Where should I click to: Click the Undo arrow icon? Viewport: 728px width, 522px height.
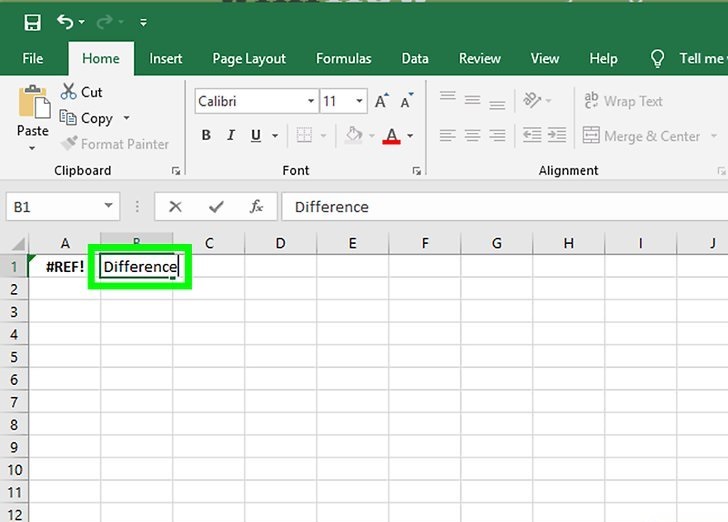66,22
